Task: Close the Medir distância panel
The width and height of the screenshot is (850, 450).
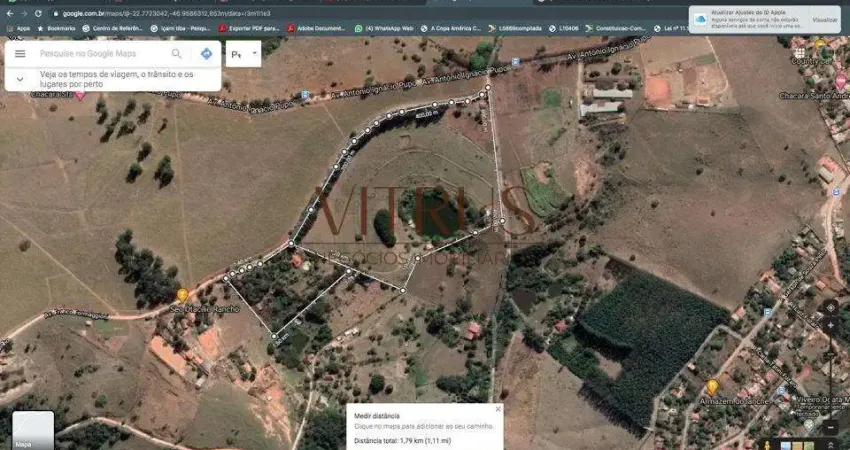Action: [498, 409]
